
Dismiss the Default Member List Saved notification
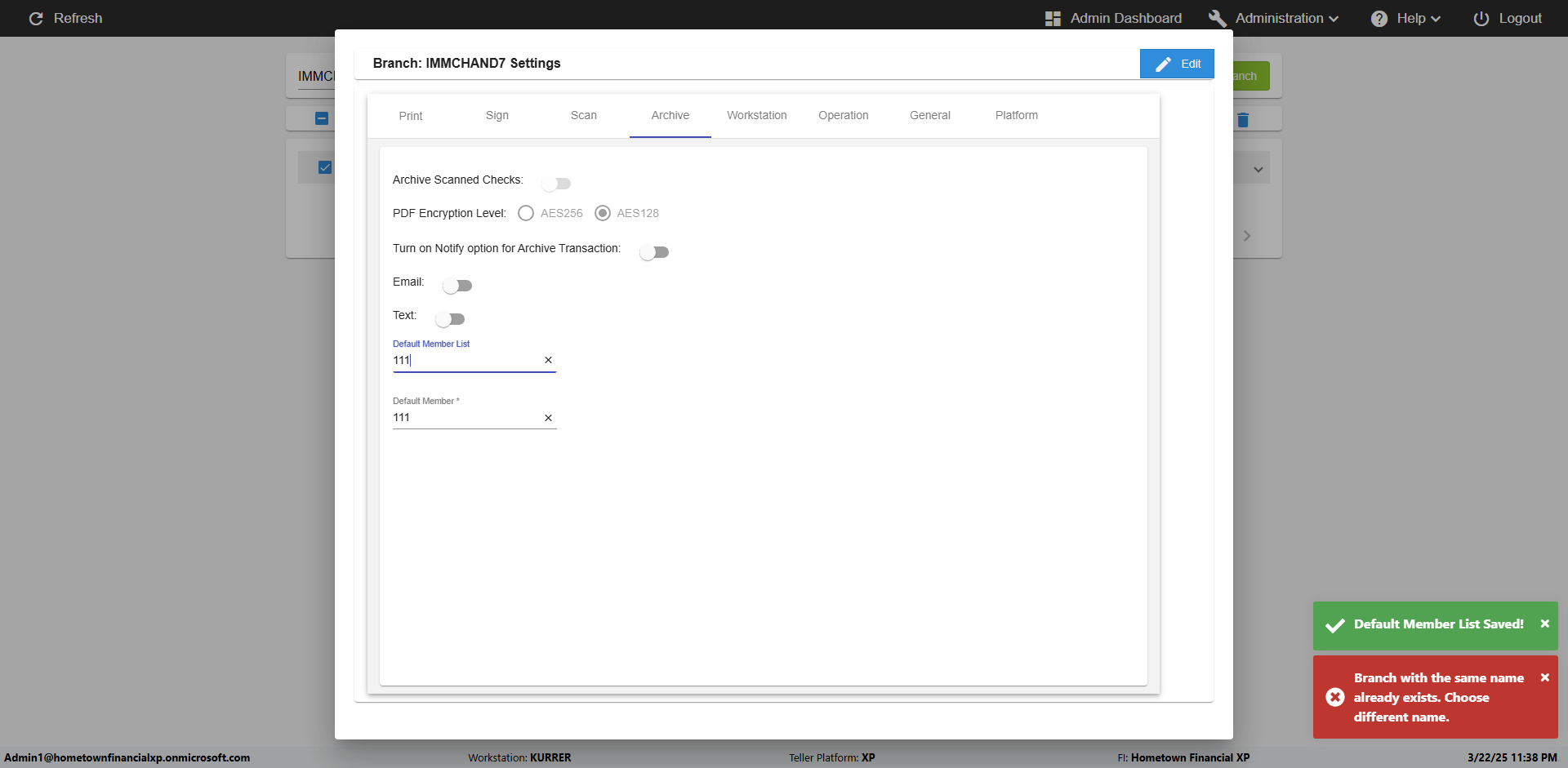pyautogui.click(x=1544, y=624)
